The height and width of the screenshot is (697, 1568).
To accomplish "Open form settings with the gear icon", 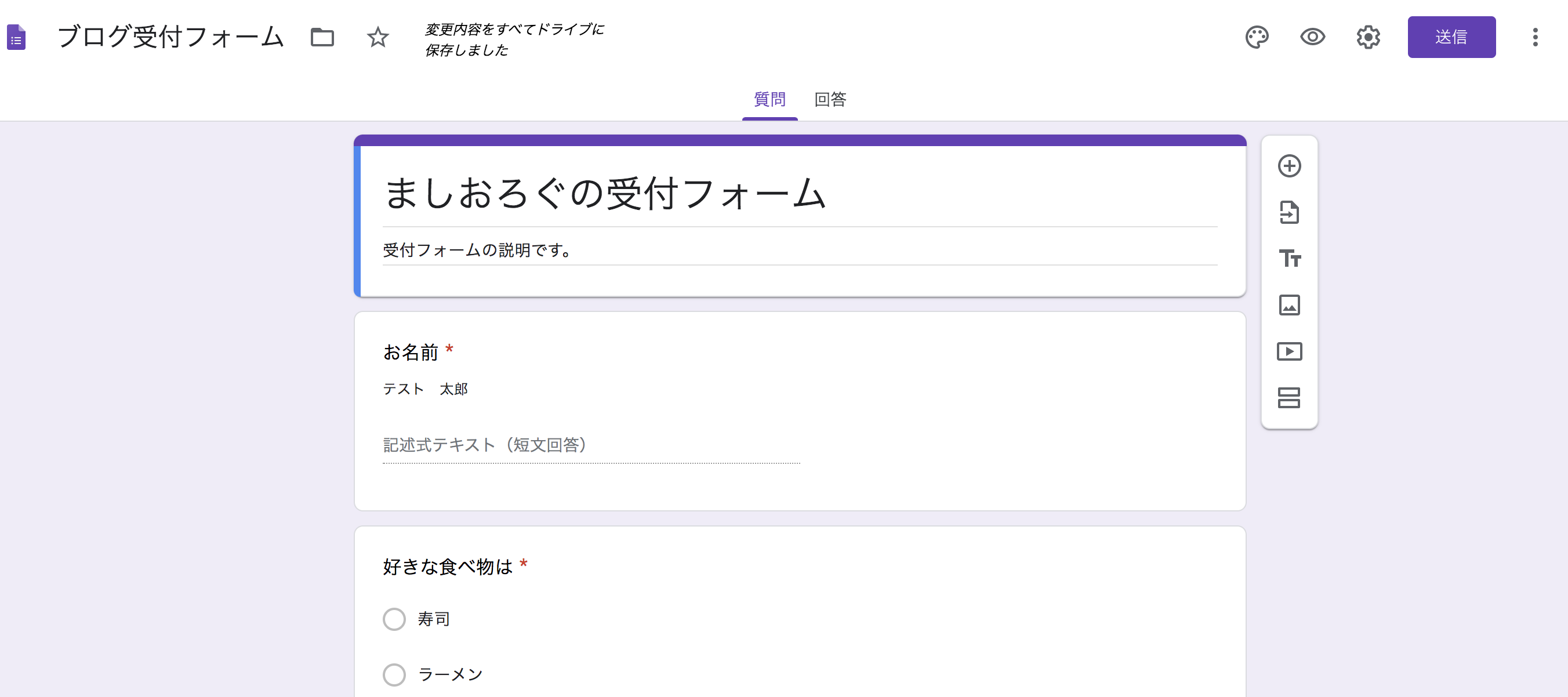I will [1368, 37].
